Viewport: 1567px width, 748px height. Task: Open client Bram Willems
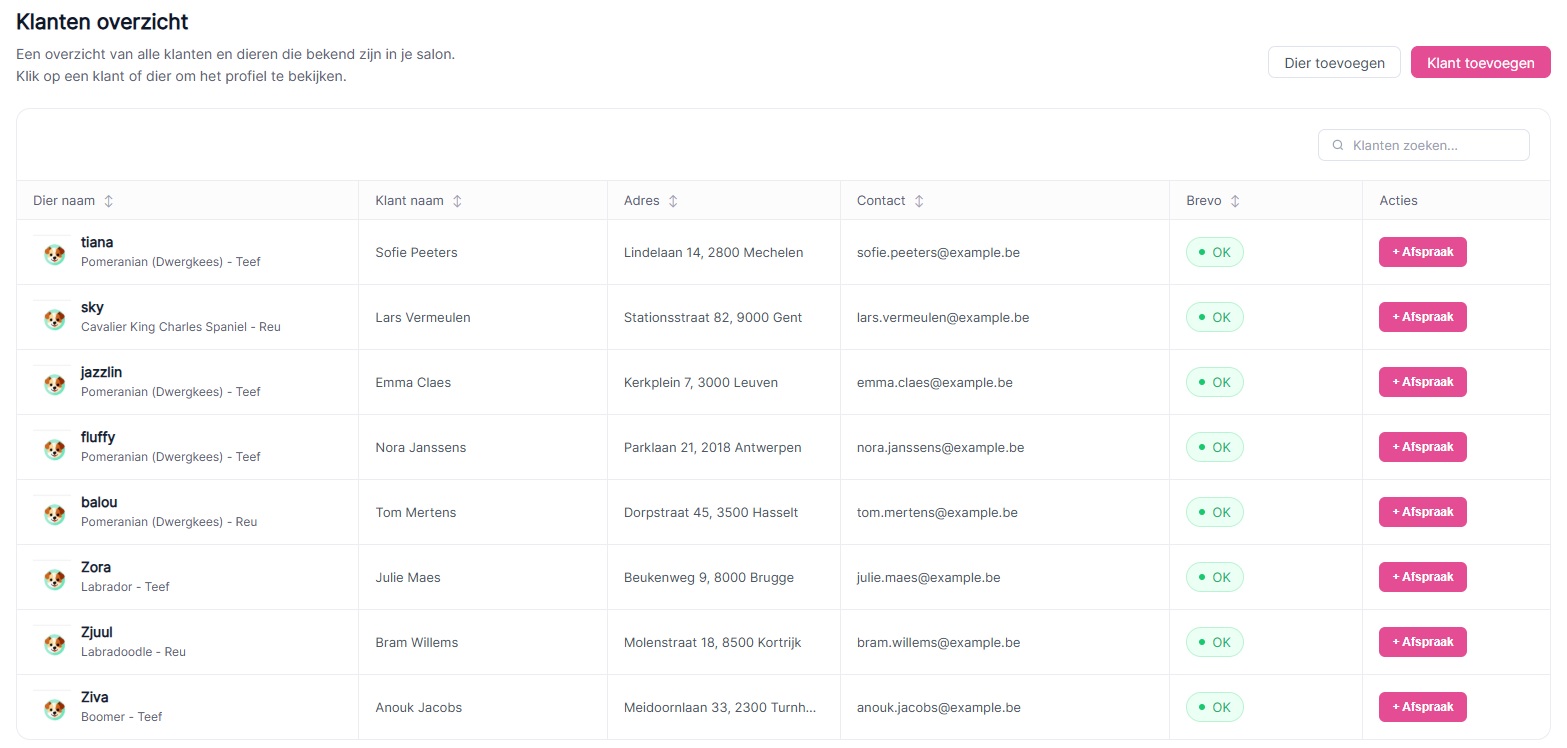417,642
